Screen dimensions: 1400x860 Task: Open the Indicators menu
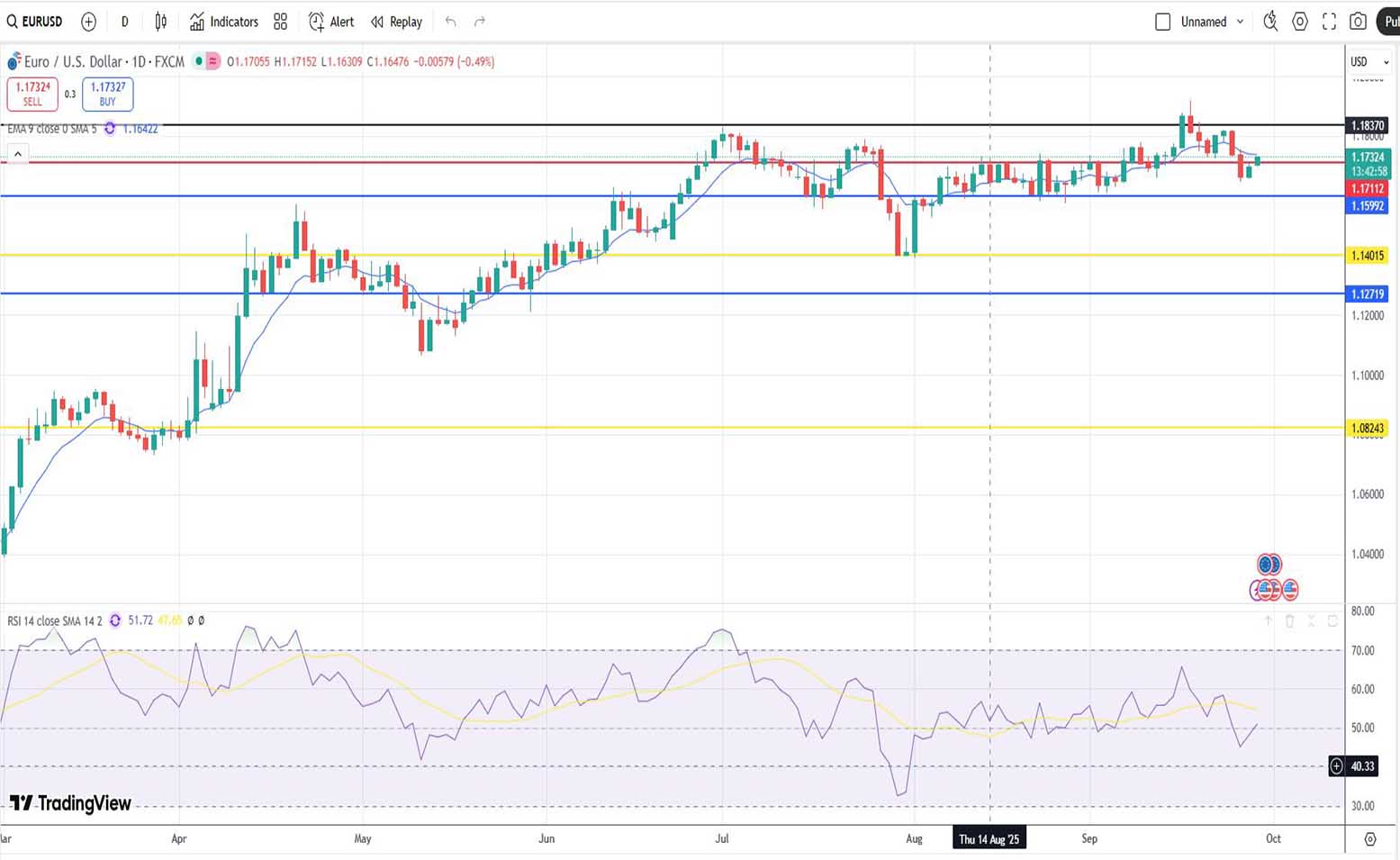point(224,22)
